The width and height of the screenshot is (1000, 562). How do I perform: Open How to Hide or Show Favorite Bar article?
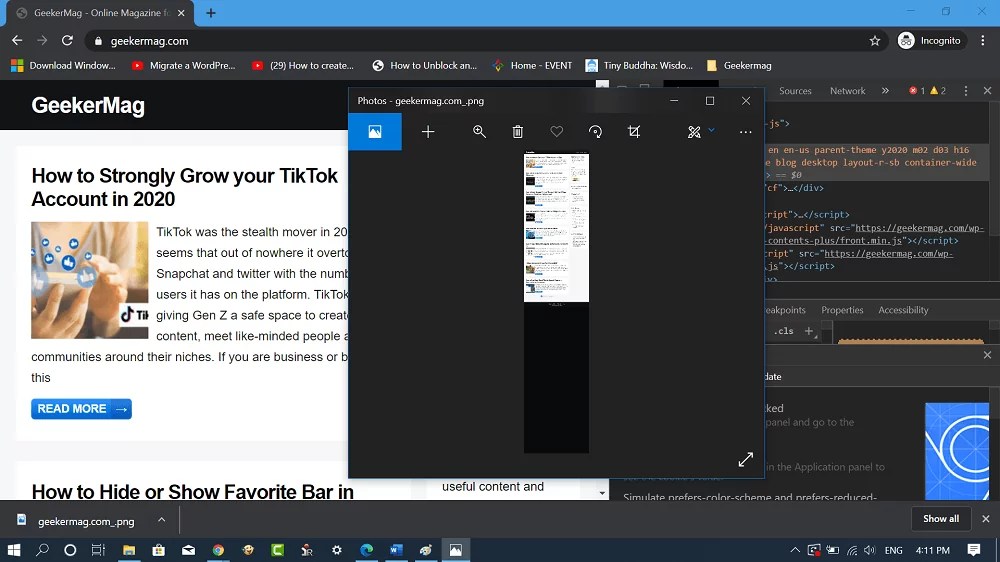pyautogui.click(x=193, y=492)
